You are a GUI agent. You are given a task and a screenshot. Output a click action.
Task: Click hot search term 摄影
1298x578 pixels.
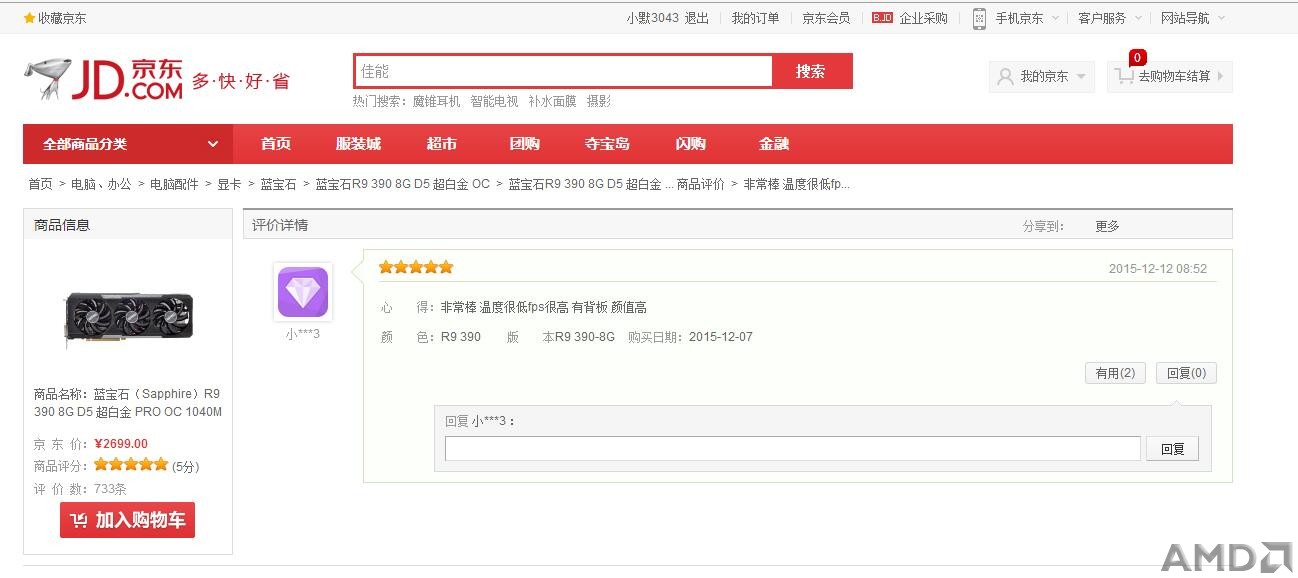pos(598,101)
